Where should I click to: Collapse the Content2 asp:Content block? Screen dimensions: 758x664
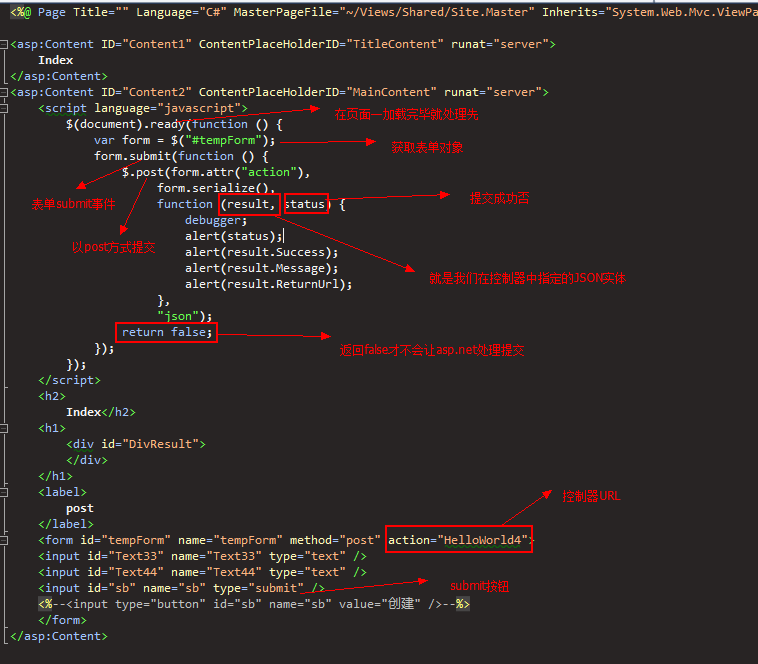[5, 92]
